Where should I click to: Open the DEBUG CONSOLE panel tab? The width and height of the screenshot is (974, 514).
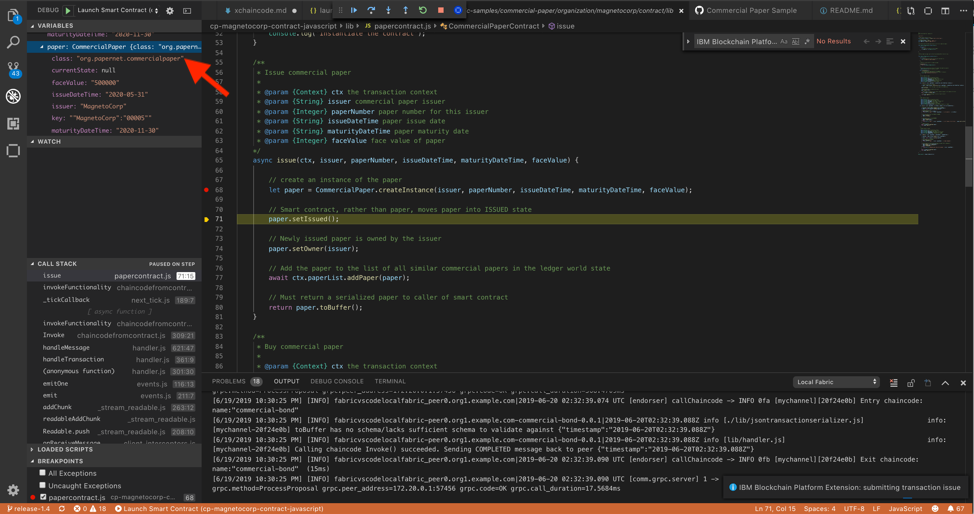tap(337, 381)
